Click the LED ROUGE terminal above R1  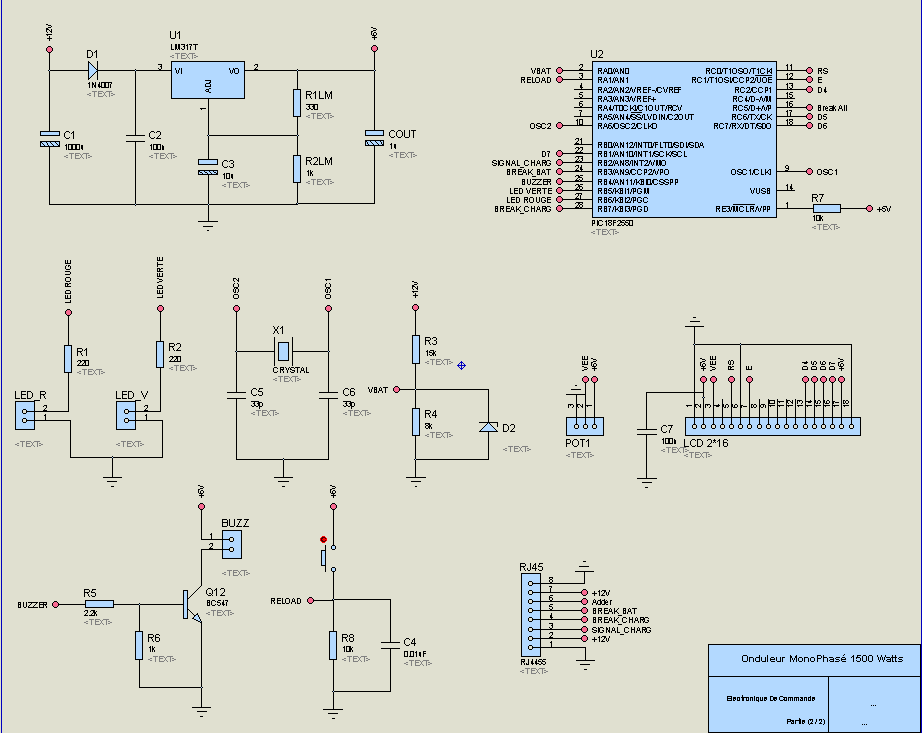pyautogui.click(x=68, y=313)
